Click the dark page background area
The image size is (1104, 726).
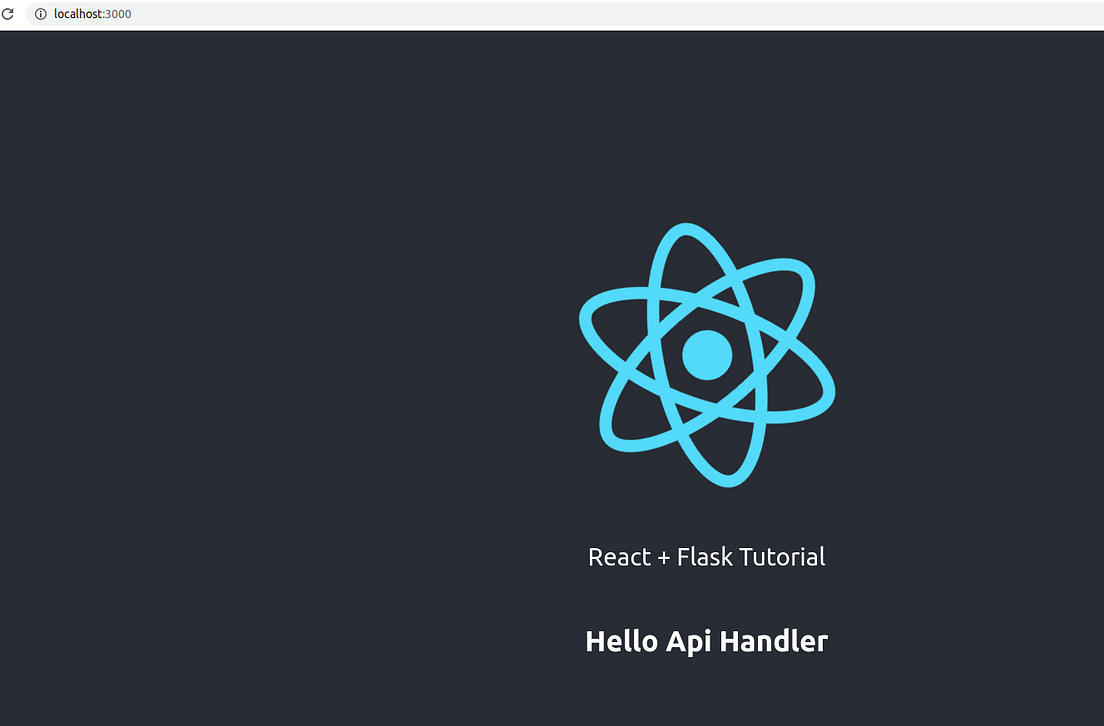(250, 400)
